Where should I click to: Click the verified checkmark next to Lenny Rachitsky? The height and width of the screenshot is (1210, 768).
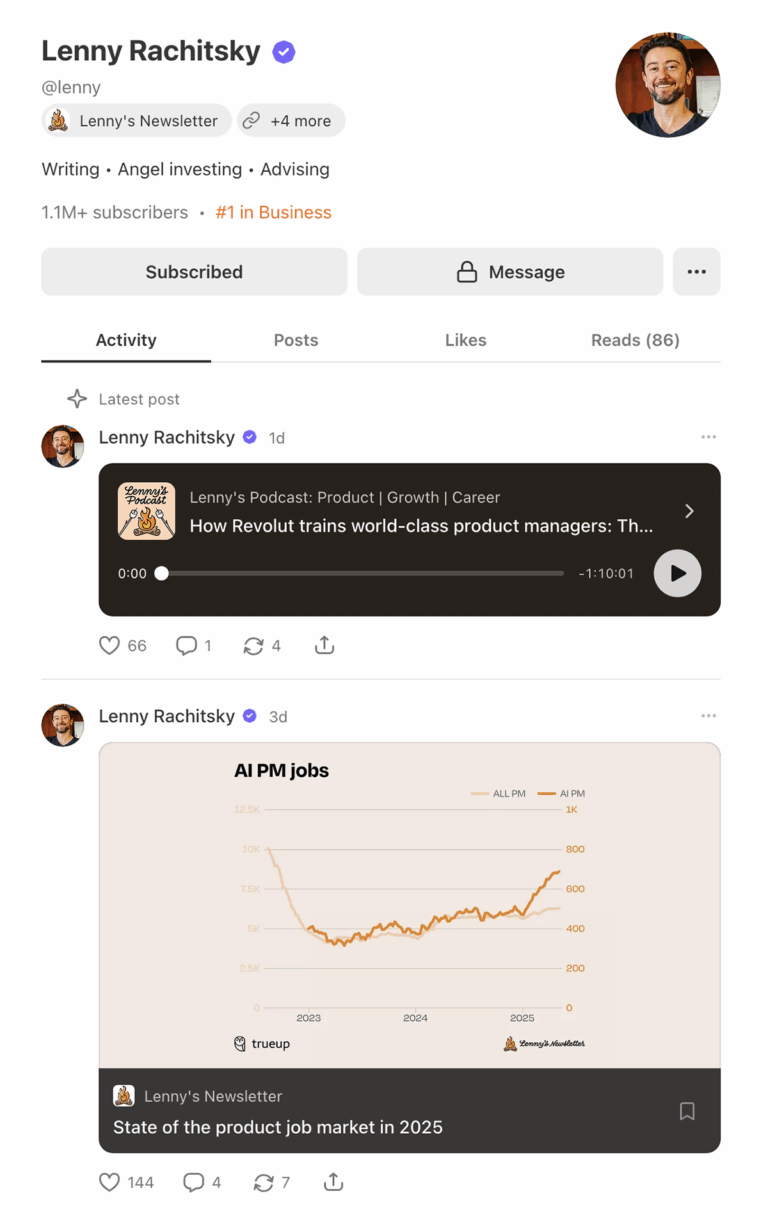click(283, 51)
